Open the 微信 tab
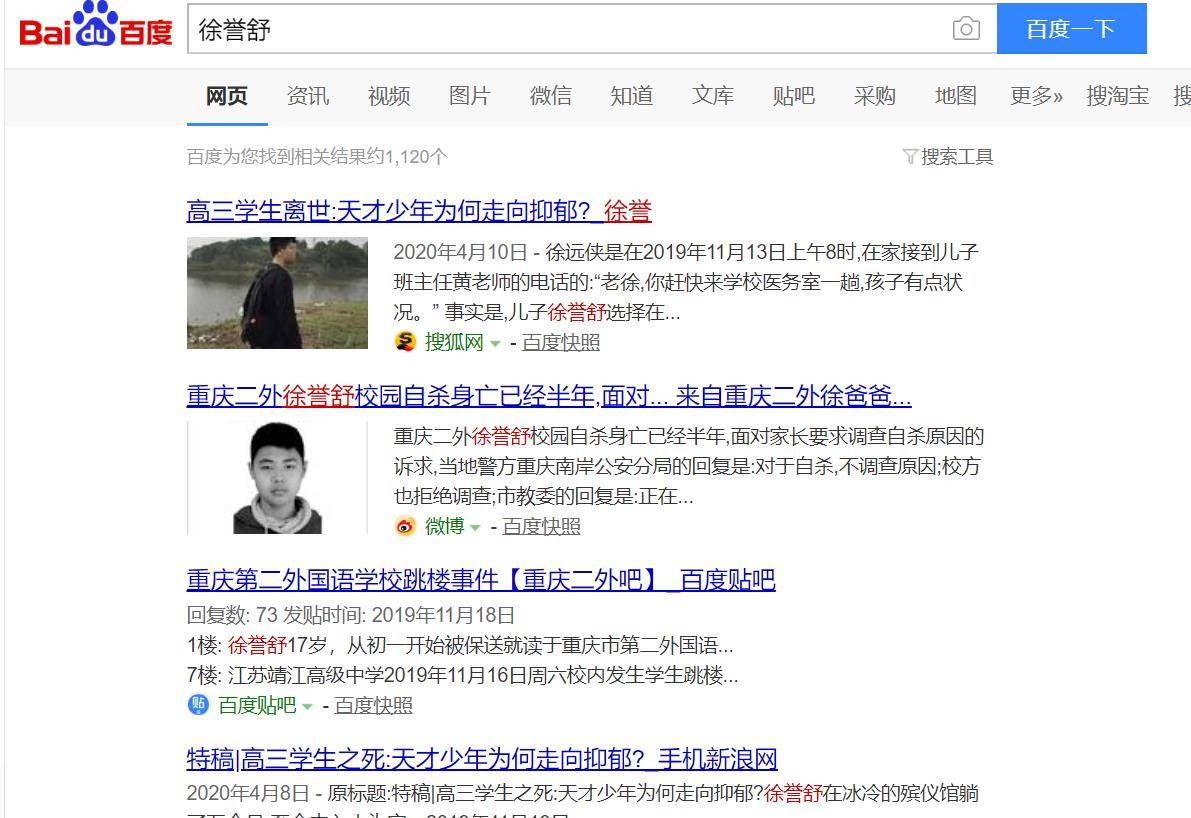 point(551,96)
